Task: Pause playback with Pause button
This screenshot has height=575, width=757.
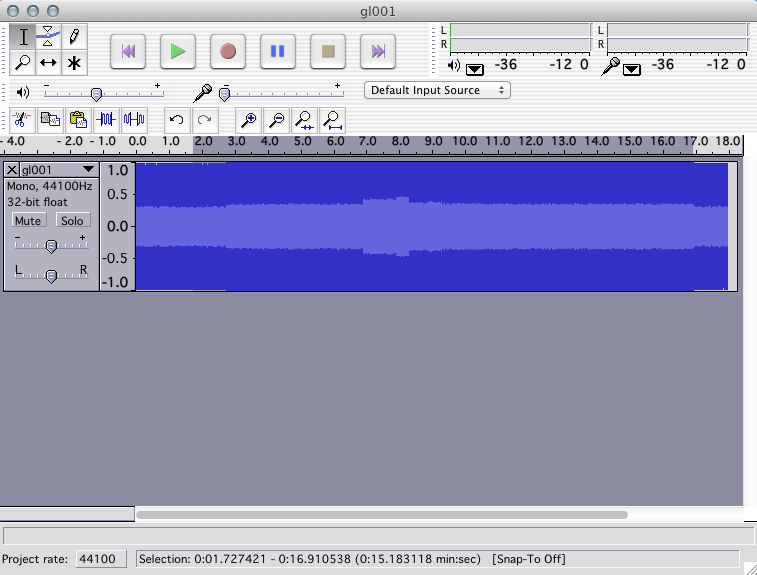Action: 278,51
